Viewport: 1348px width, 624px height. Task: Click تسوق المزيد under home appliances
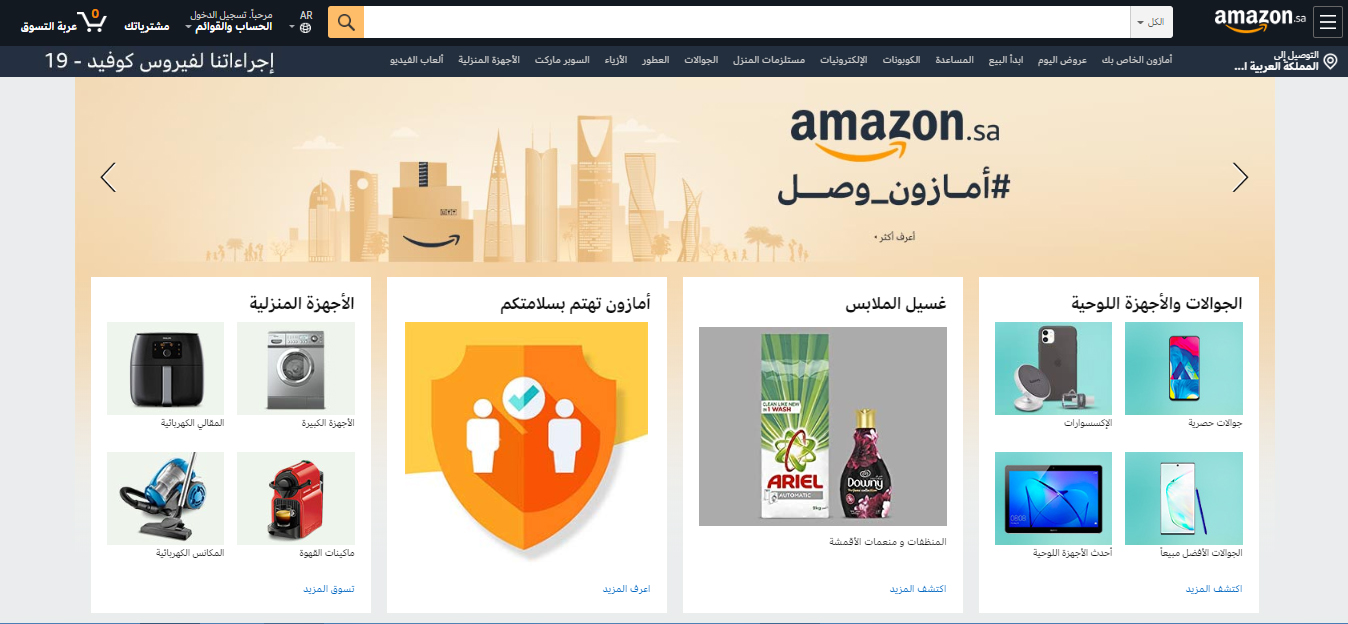tap(329, 589)
